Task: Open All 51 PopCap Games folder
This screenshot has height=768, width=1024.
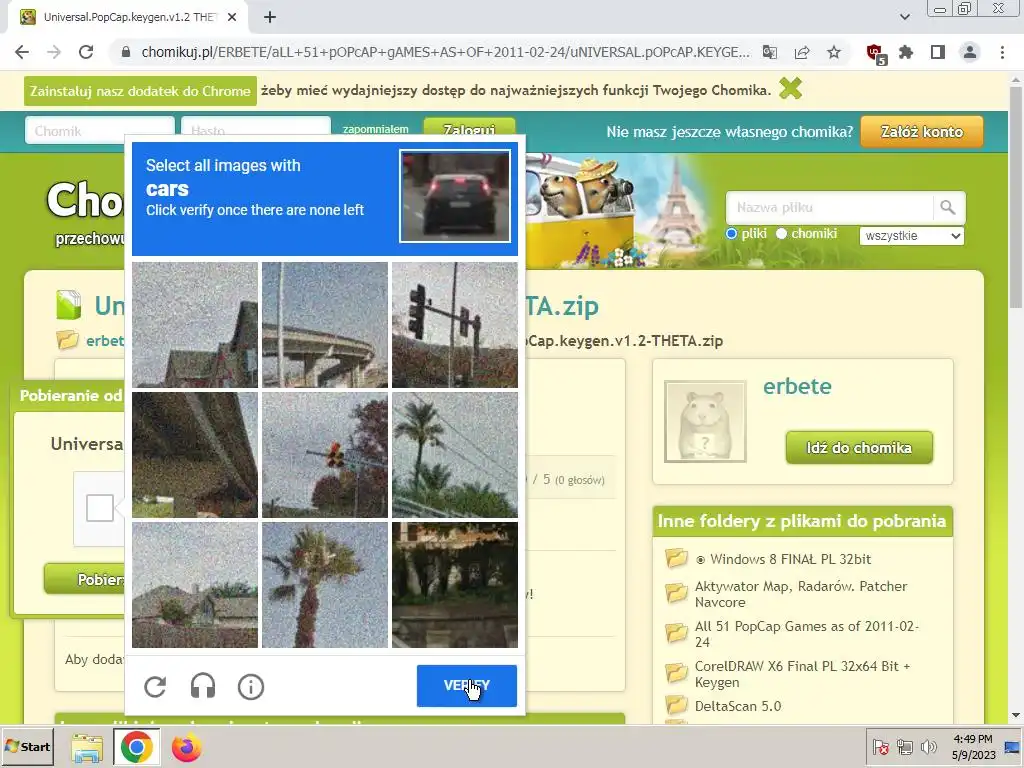Action: (x=807, y=634)
